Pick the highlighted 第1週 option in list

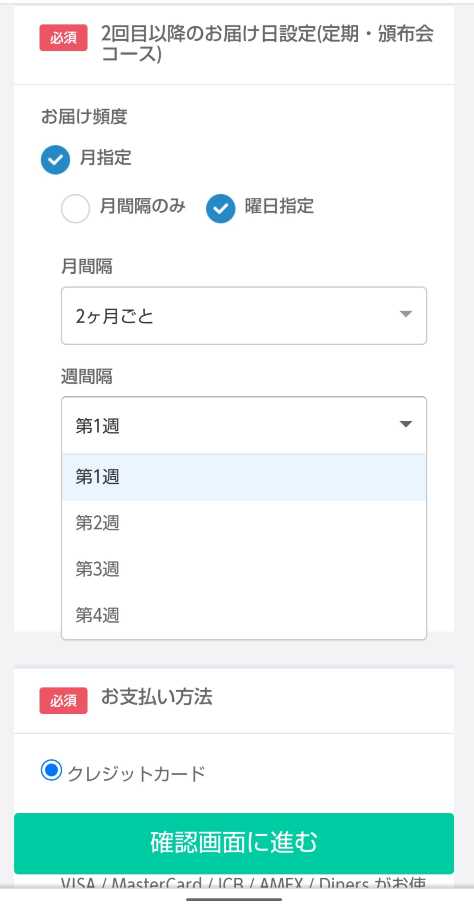pyautogui.click(x=244, y=477)
